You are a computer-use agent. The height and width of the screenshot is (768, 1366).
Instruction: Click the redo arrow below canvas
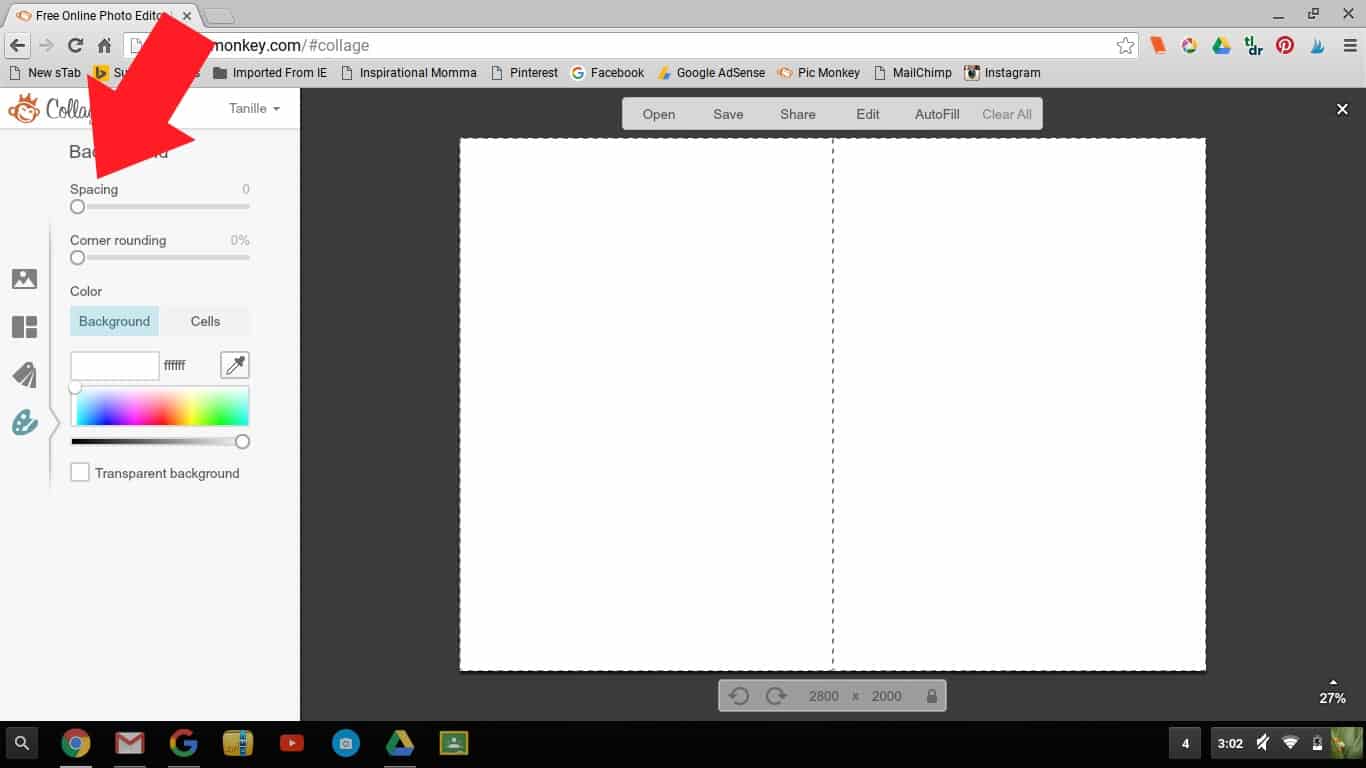[x=775, y=696]
